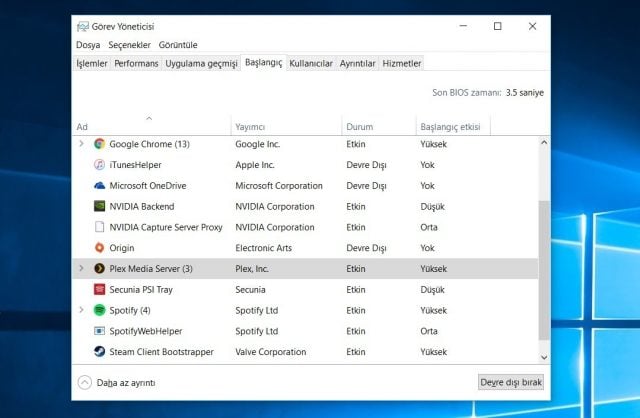This screenshot has height=418, width=640.
Task: Click the Steam Client Bootstrapper icon
Action: (x=99, y=352)
